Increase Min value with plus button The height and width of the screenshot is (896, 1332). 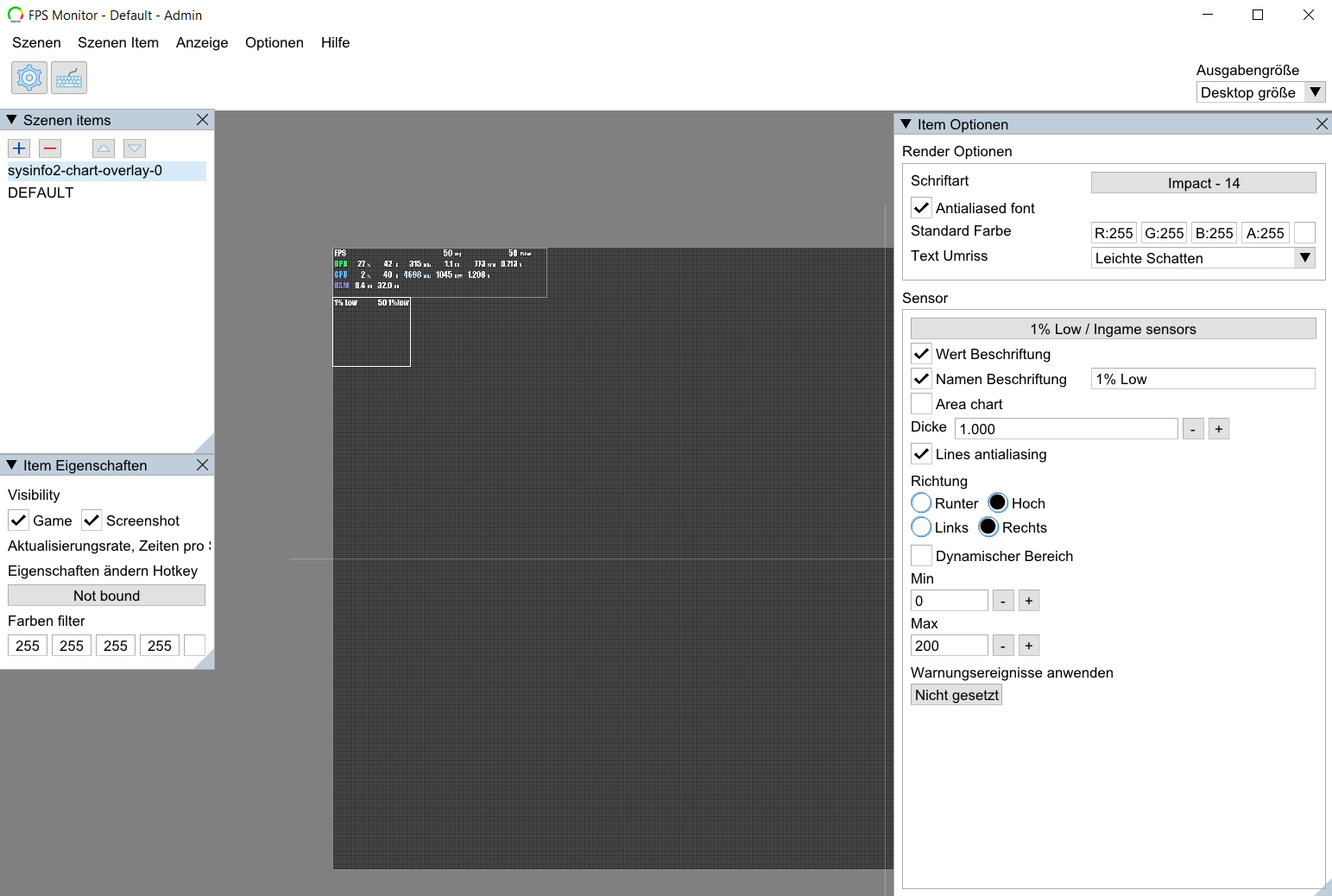pos(1029,601)
